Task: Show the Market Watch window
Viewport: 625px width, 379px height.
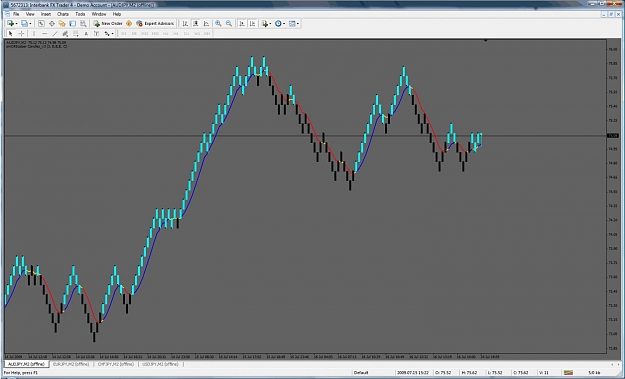Action: pyautogui.click(x=41, y=24)
